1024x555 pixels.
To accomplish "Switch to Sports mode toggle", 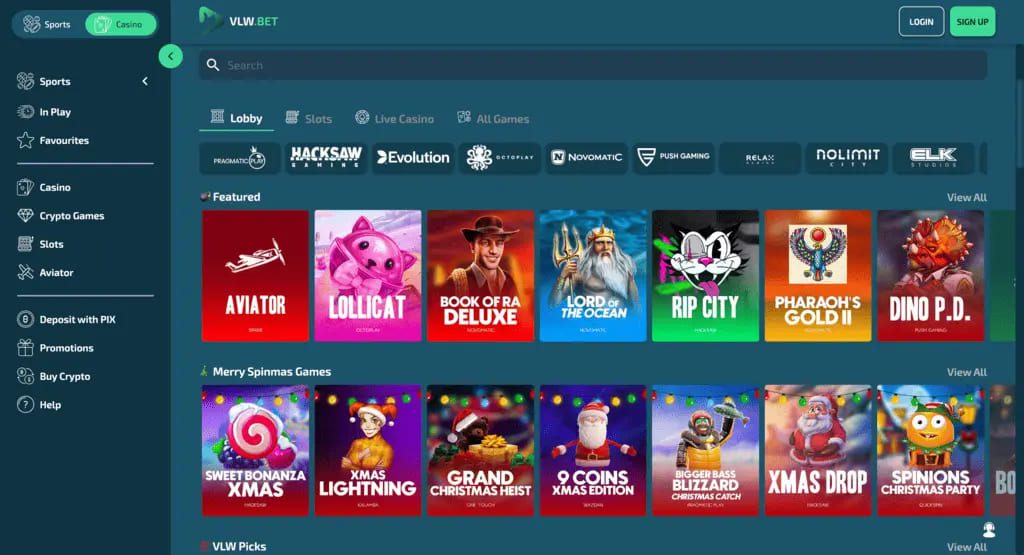I will pos(47,24).
